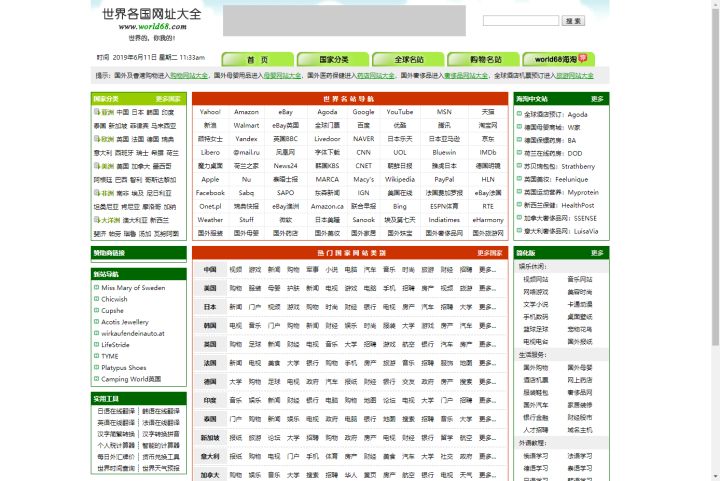Open the YouTube link
The image size is (720, 481).
point(399,112)
